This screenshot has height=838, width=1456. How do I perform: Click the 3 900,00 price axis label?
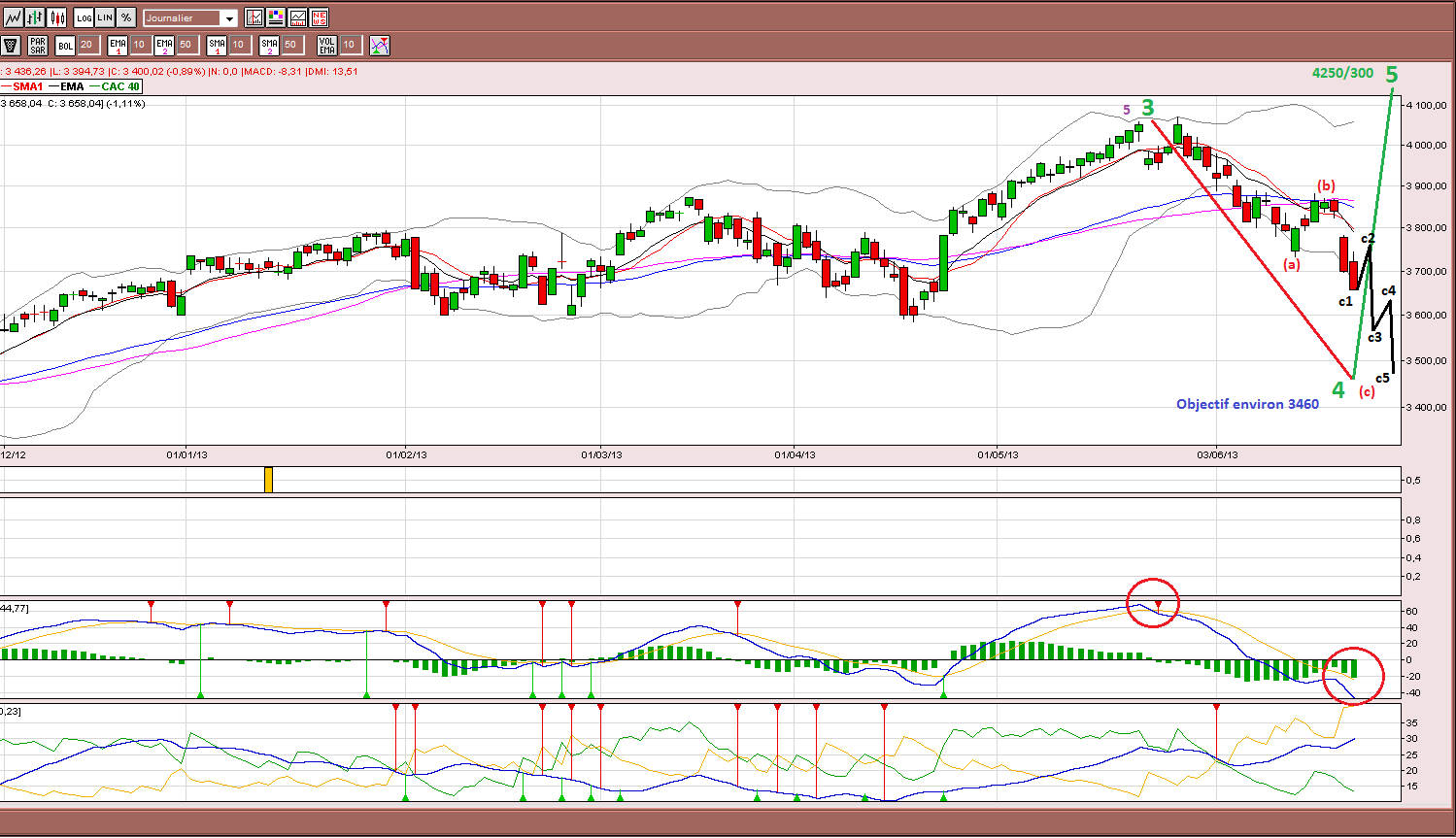point(1425,185)
